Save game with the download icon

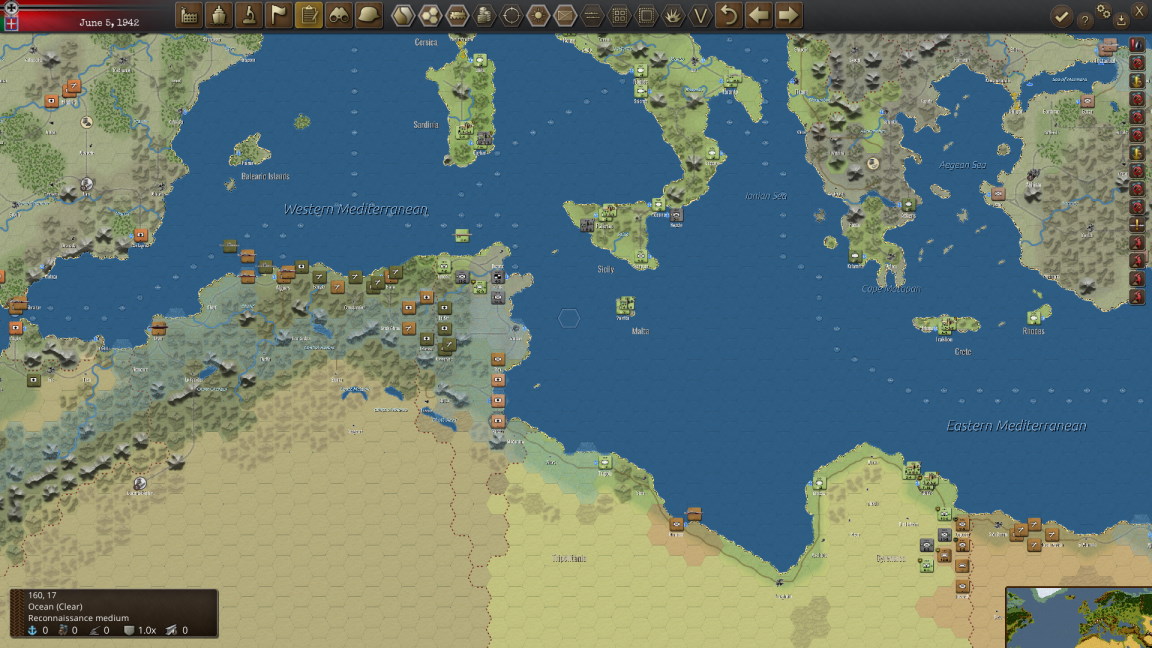pos(1121,21)
